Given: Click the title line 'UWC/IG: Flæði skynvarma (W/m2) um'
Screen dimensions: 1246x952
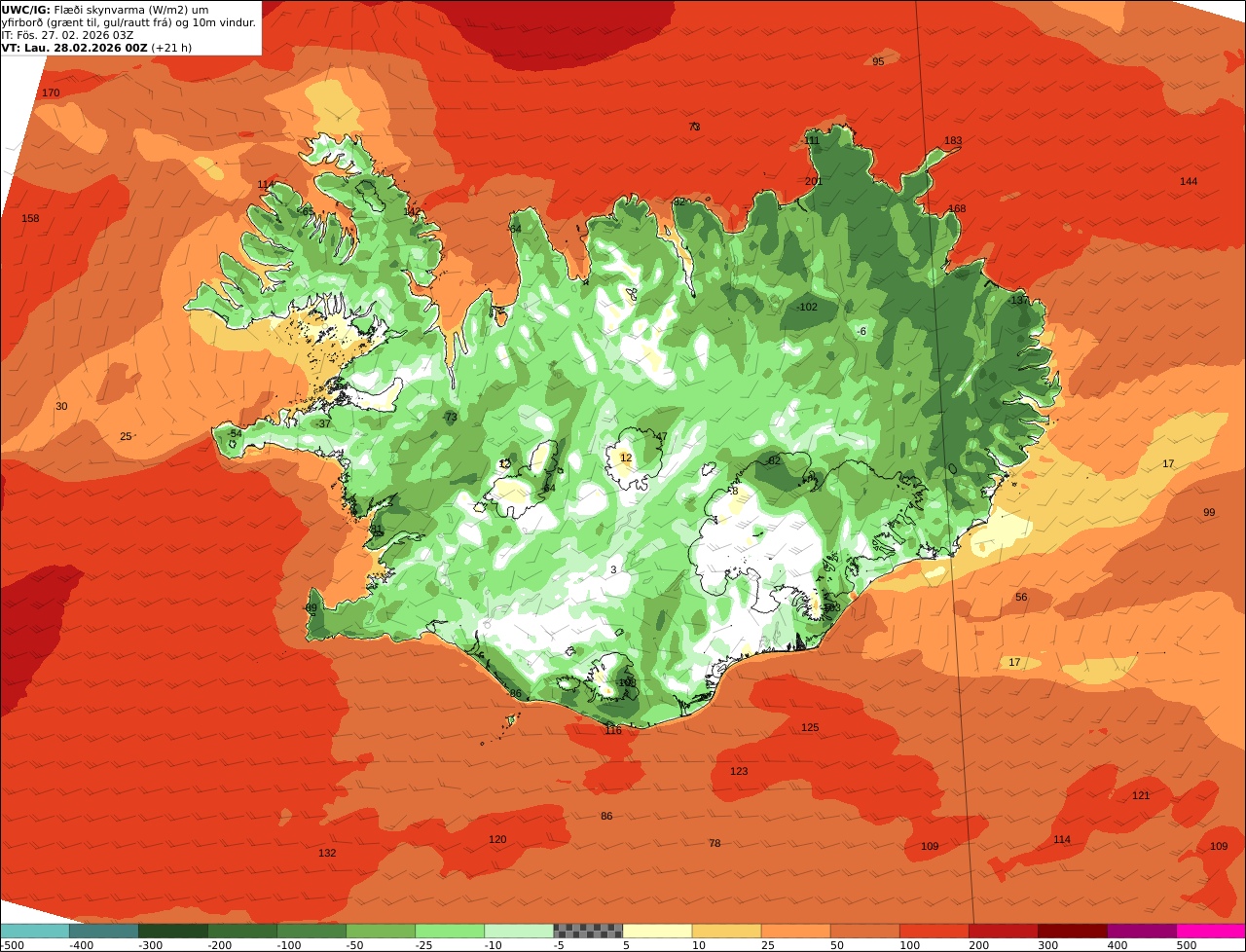Looking at the screenshot, I should click(x=105, y=9).
